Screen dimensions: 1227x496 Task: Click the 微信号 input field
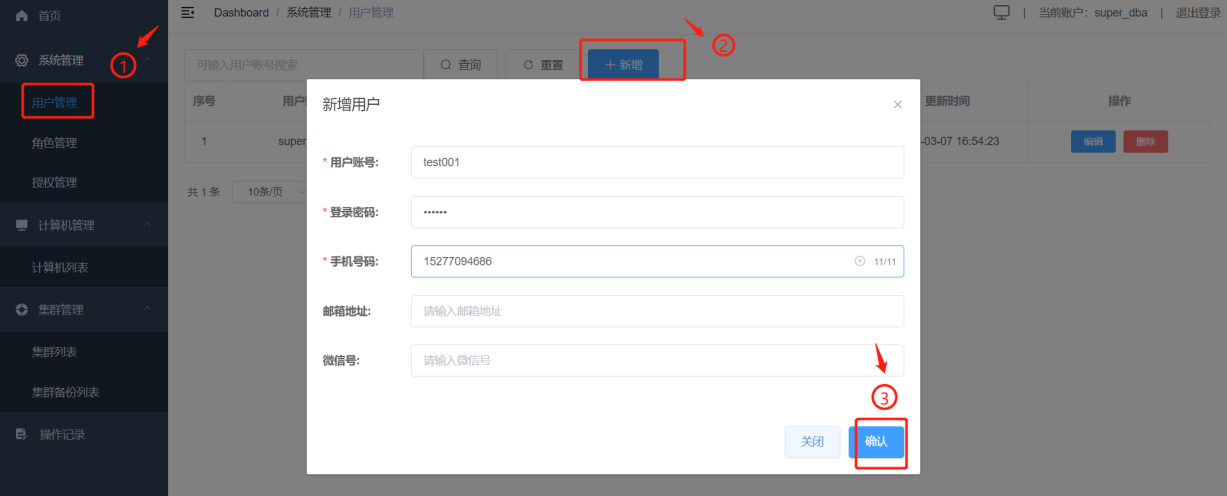coord(657,360)
